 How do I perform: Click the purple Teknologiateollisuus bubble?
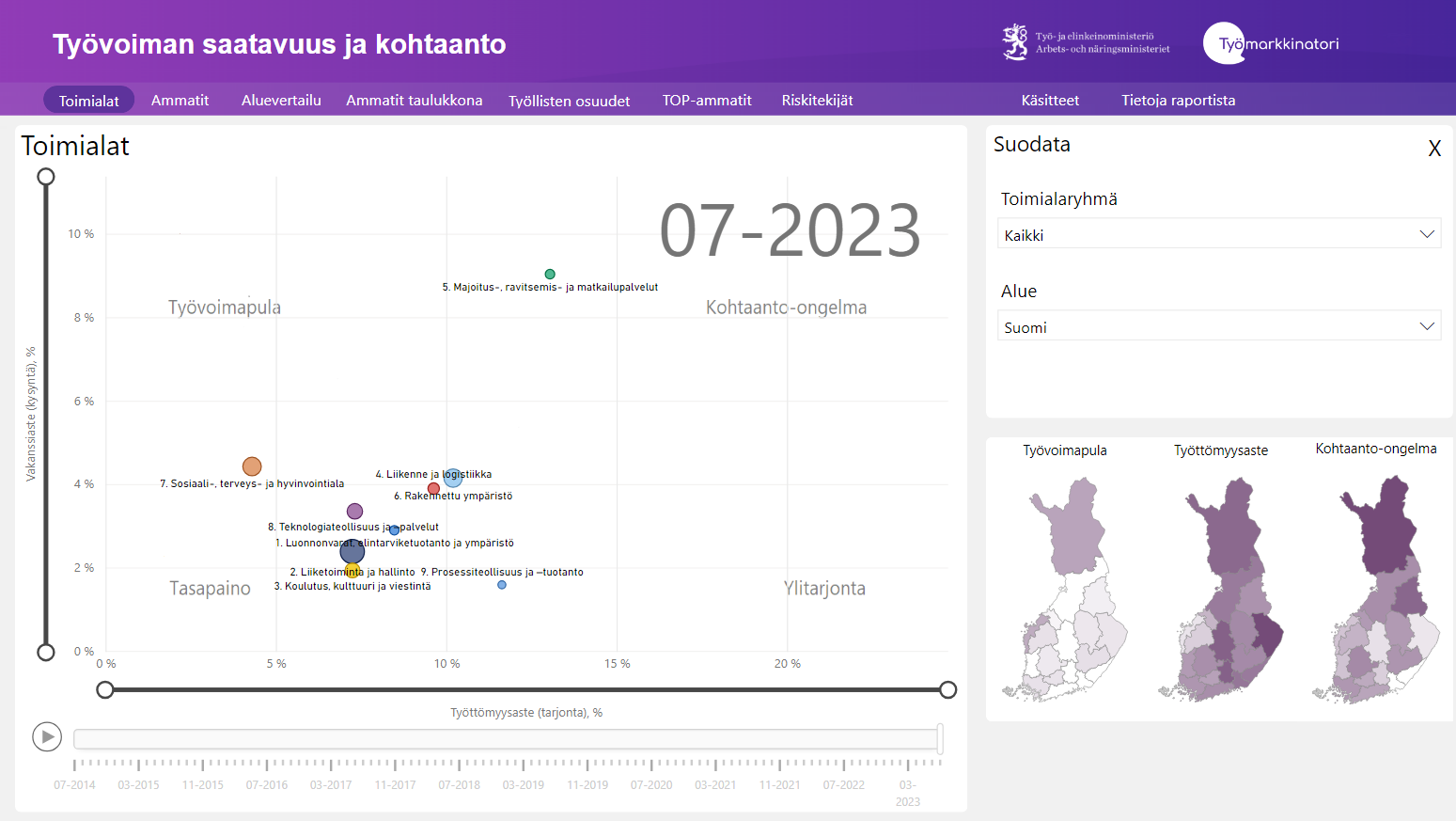point(354,512)
